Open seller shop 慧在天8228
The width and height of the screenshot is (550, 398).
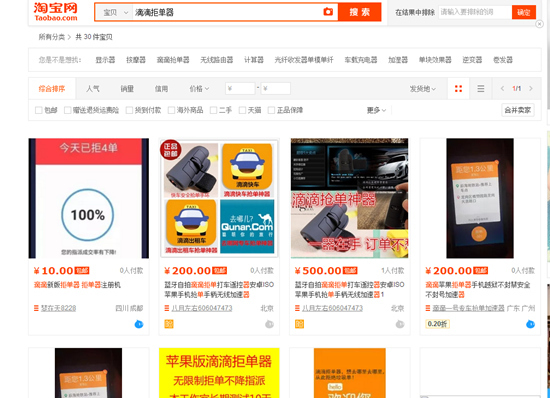pos(58,308)
